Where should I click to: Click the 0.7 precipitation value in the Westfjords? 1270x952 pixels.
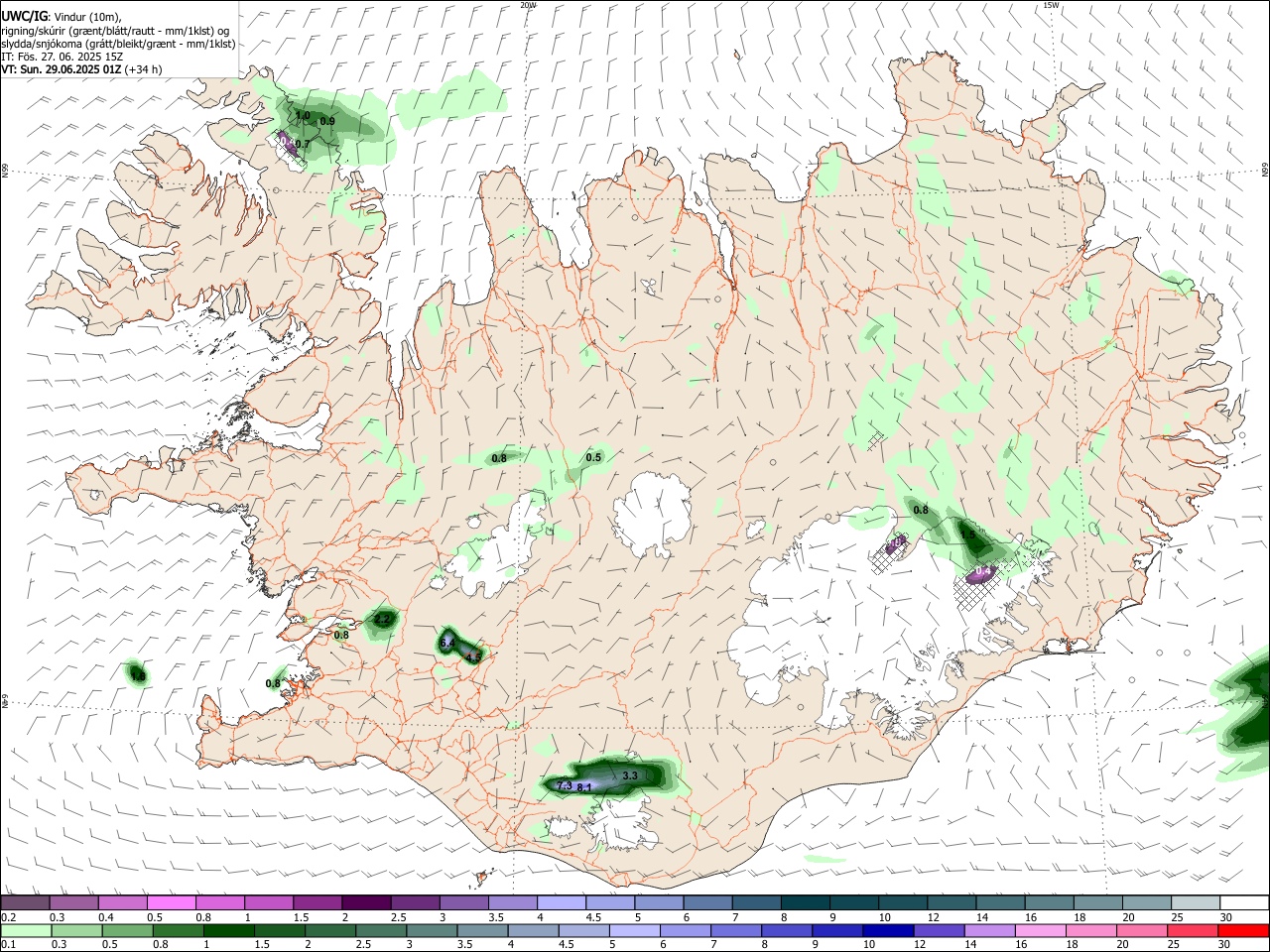point(303,145)
